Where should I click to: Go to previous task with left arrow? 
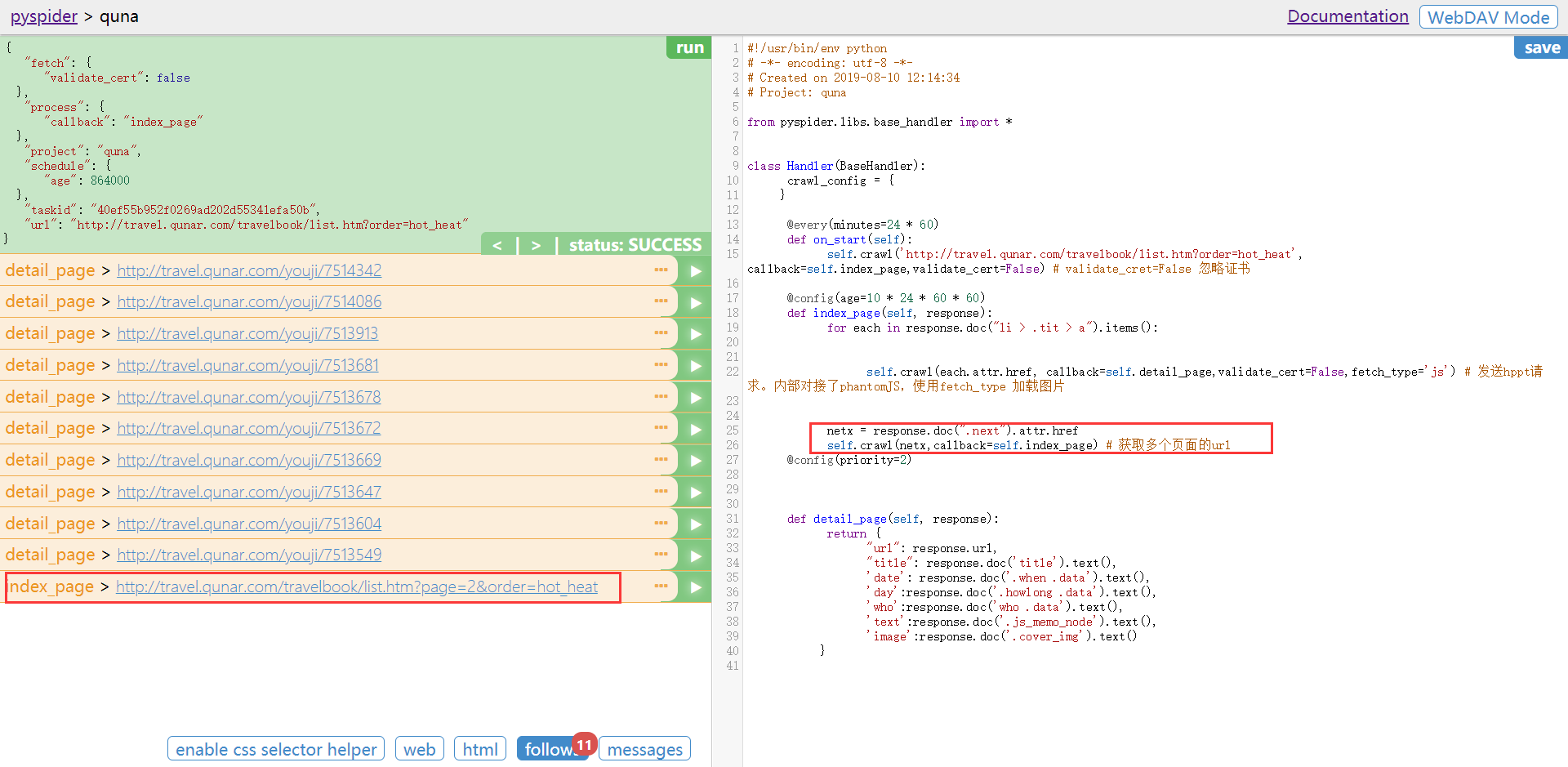point(497,245)
